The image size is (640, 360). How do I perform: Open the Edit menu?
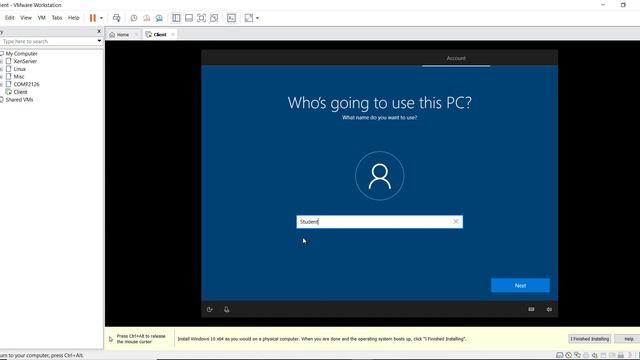coord(9,18)
